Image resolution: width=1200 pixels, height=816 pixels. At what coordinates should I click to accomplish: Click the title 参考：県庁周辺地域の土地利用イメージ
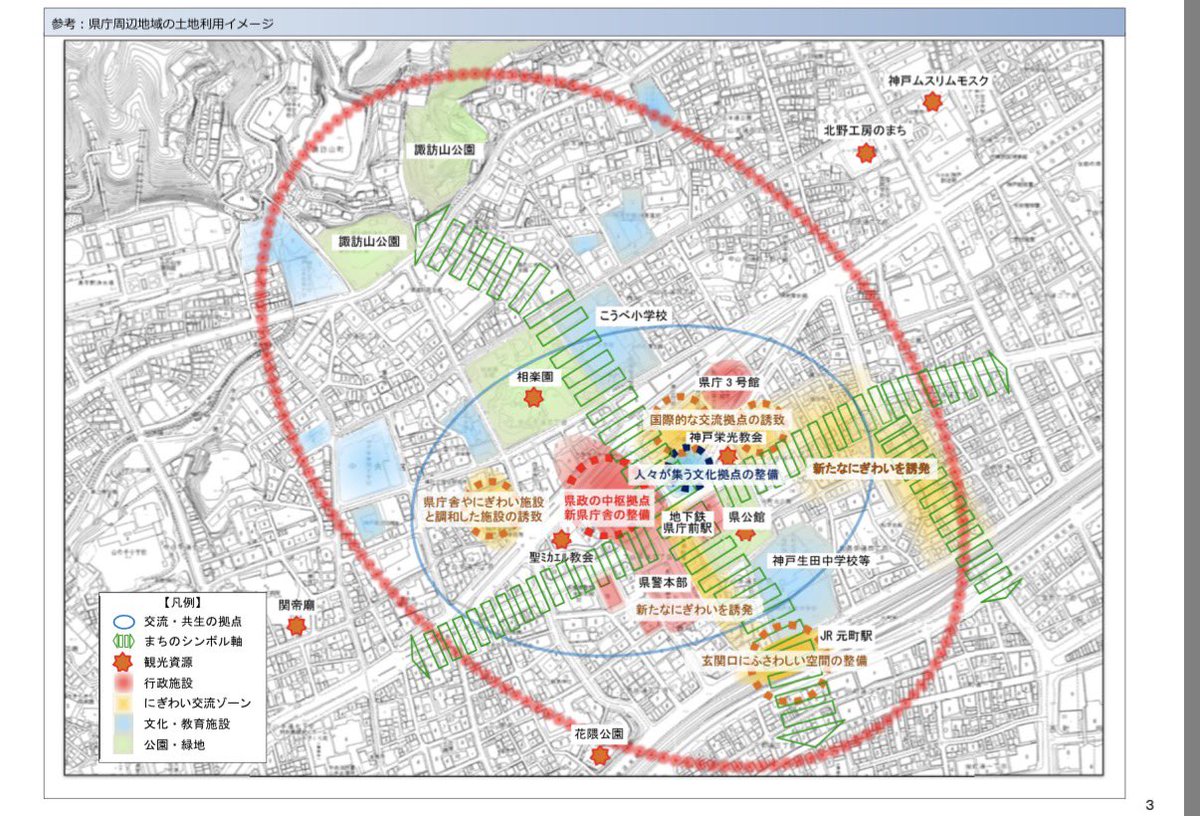pos(162,23)
